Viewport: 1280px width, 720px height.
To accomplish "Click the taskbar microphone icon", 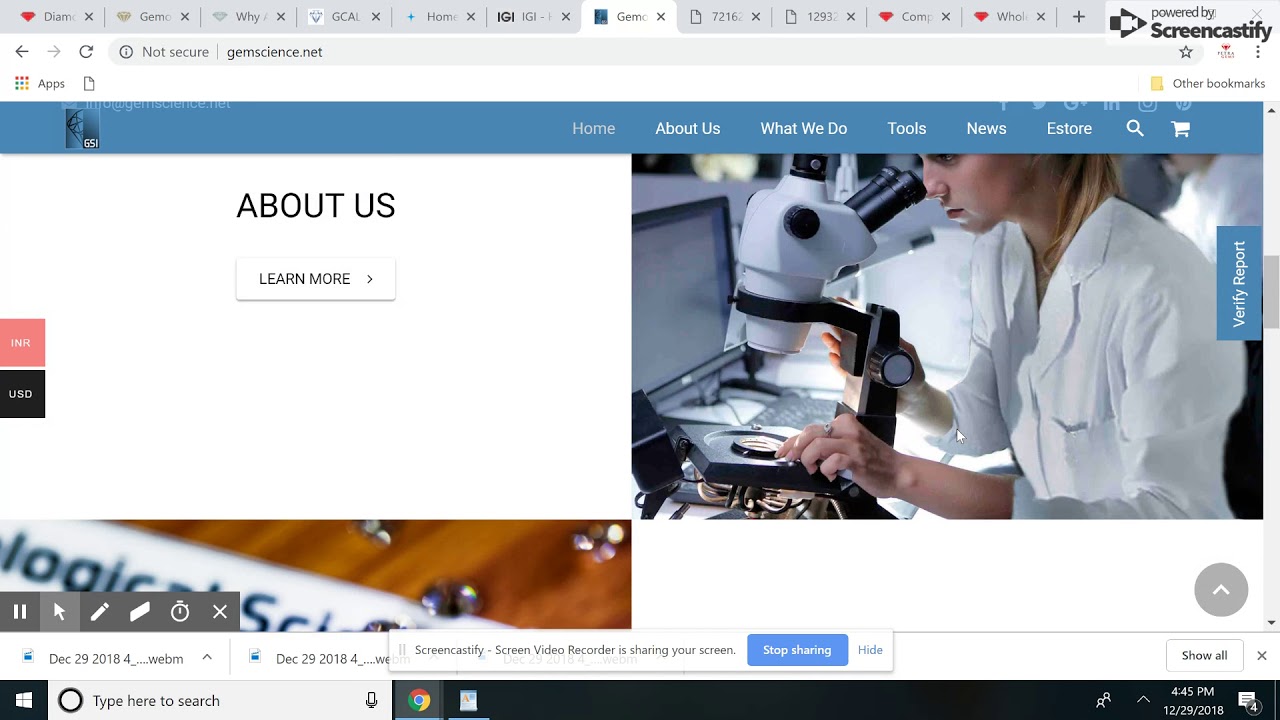I will point(372,701).
